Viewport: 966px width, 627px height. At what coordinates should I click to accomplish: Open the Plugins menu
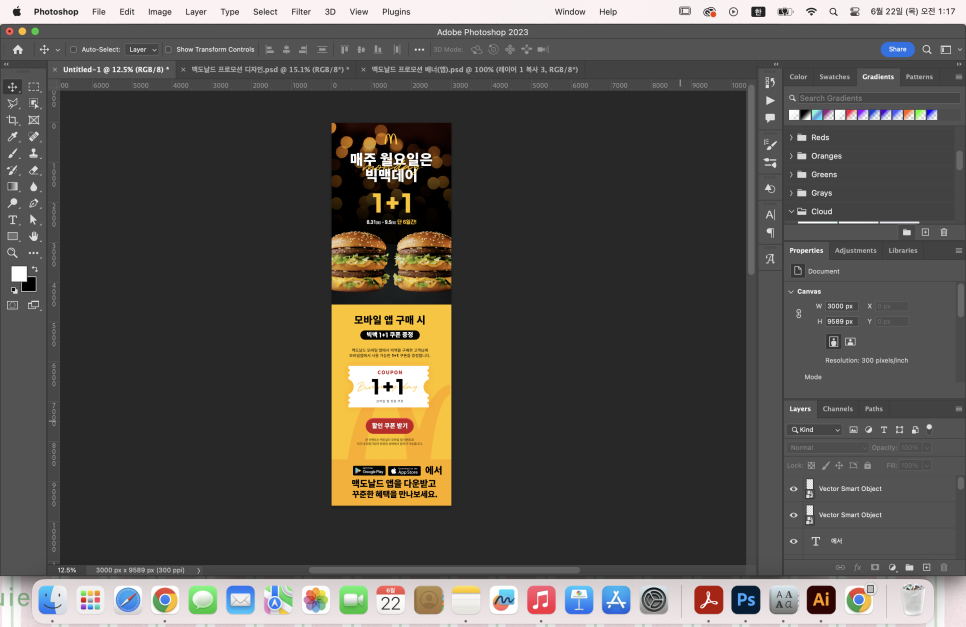pyautogui.click(x=396, y=12)
